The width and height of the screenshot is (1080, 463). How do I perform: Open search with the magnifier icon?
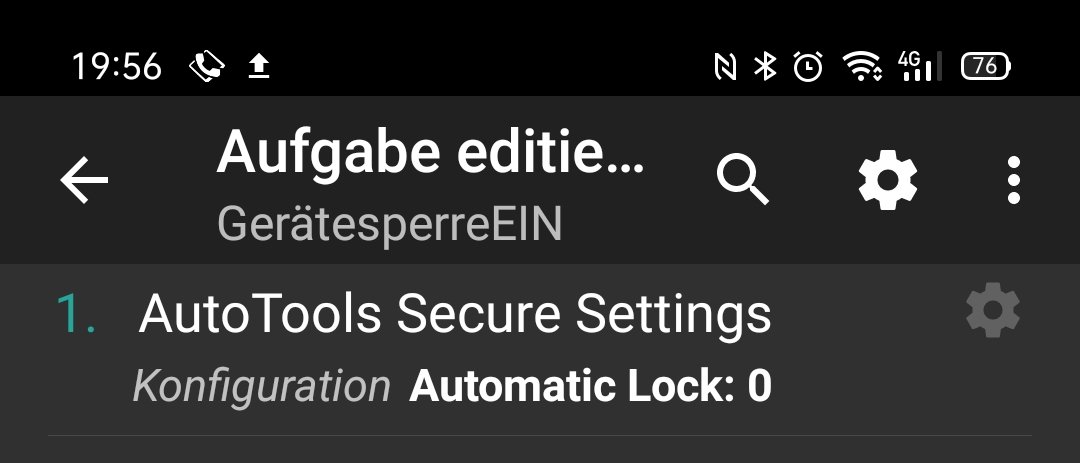pyautogui.click(x=742, y=180)
